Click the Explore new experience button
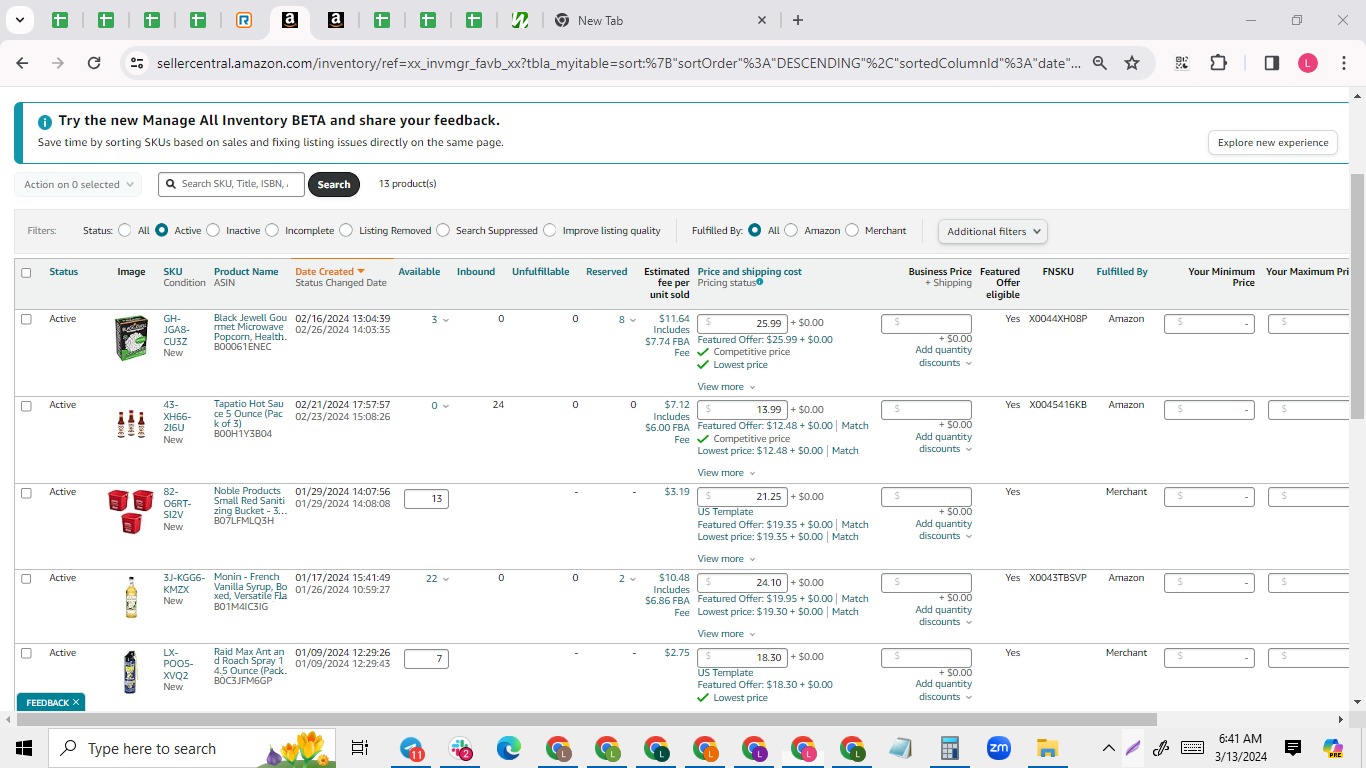This screenshot has height=768, width=1366. (1273, 142)
